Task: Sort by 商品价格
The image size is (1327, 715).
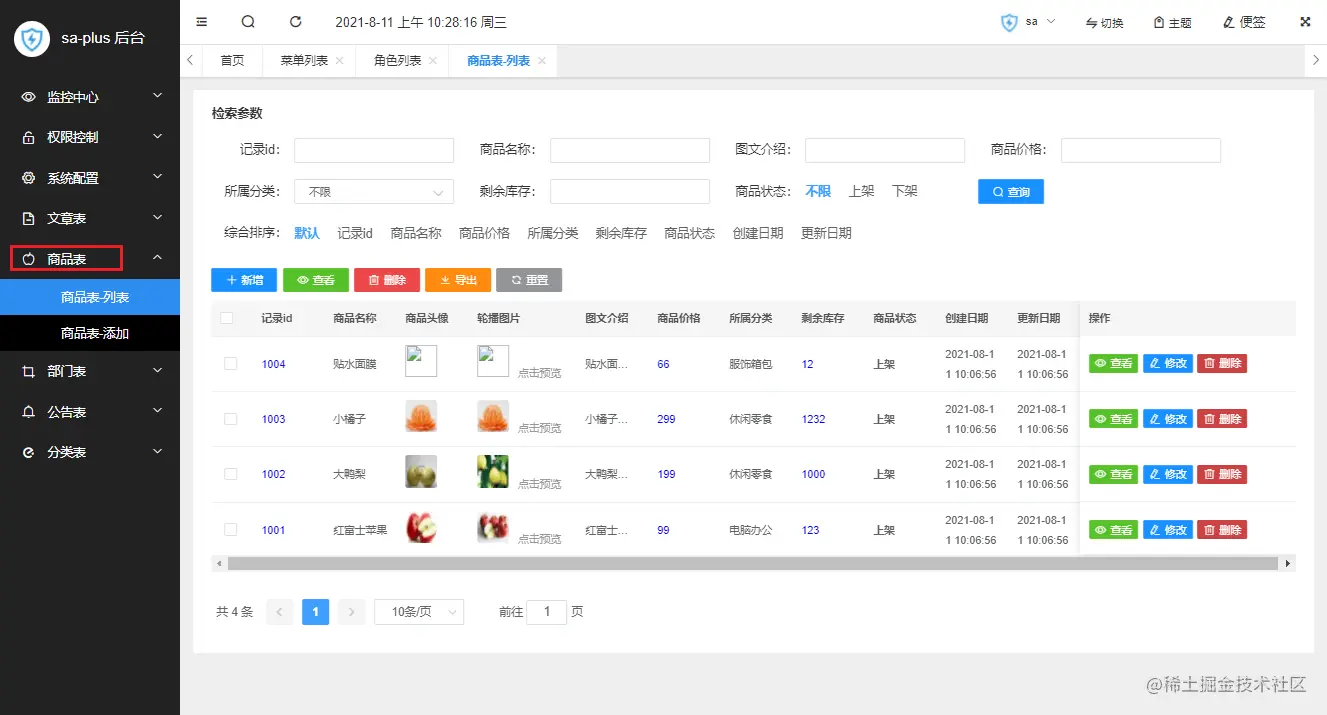Action: click(x=484, y=233)
